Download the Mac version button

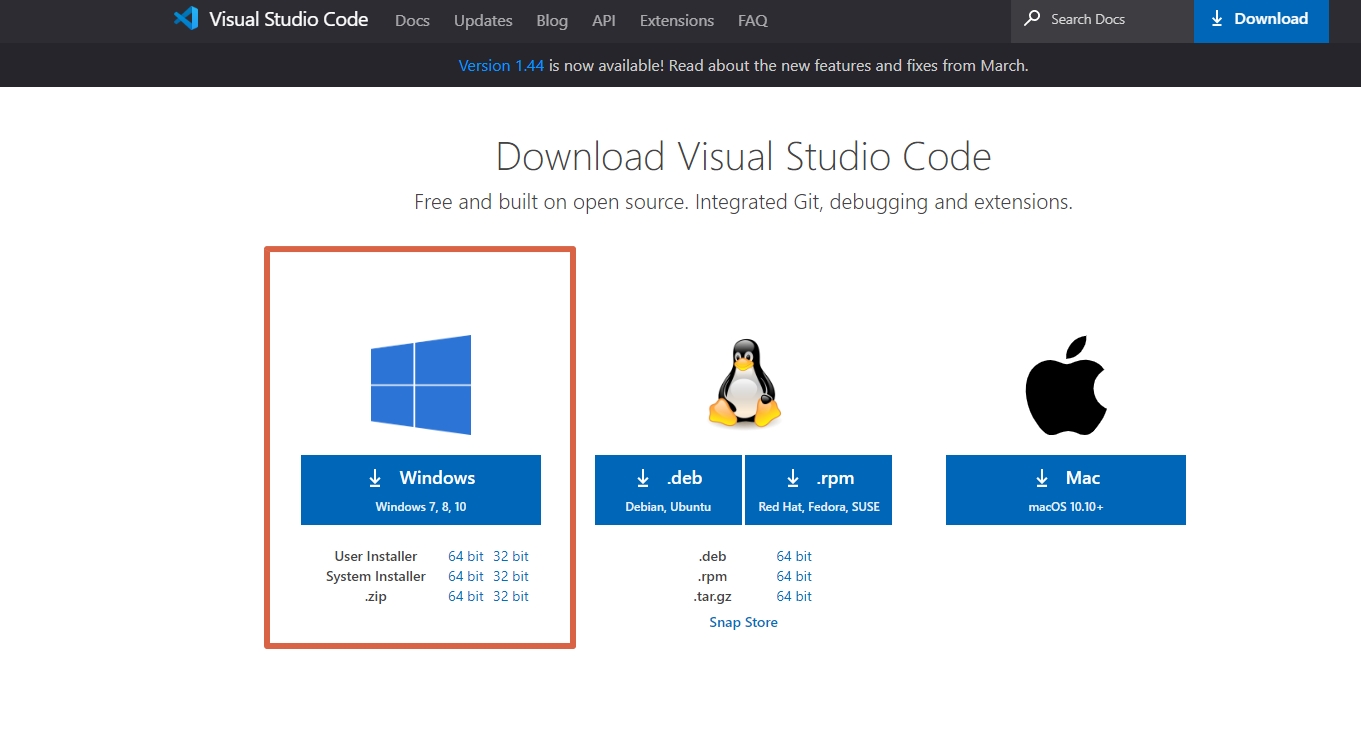tap(1066, 490)
